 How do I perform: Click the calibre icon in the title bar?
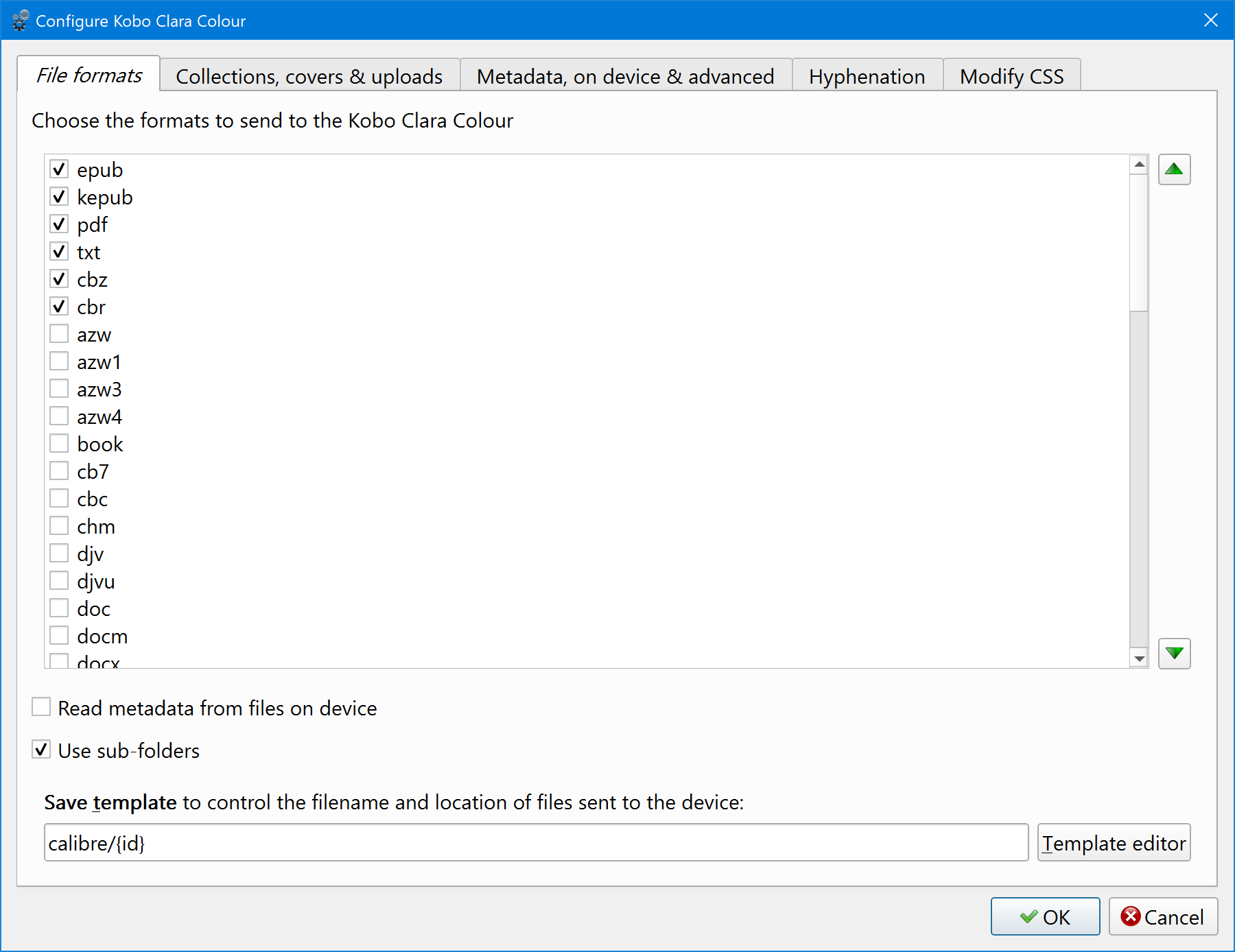(x=21, y=21)
